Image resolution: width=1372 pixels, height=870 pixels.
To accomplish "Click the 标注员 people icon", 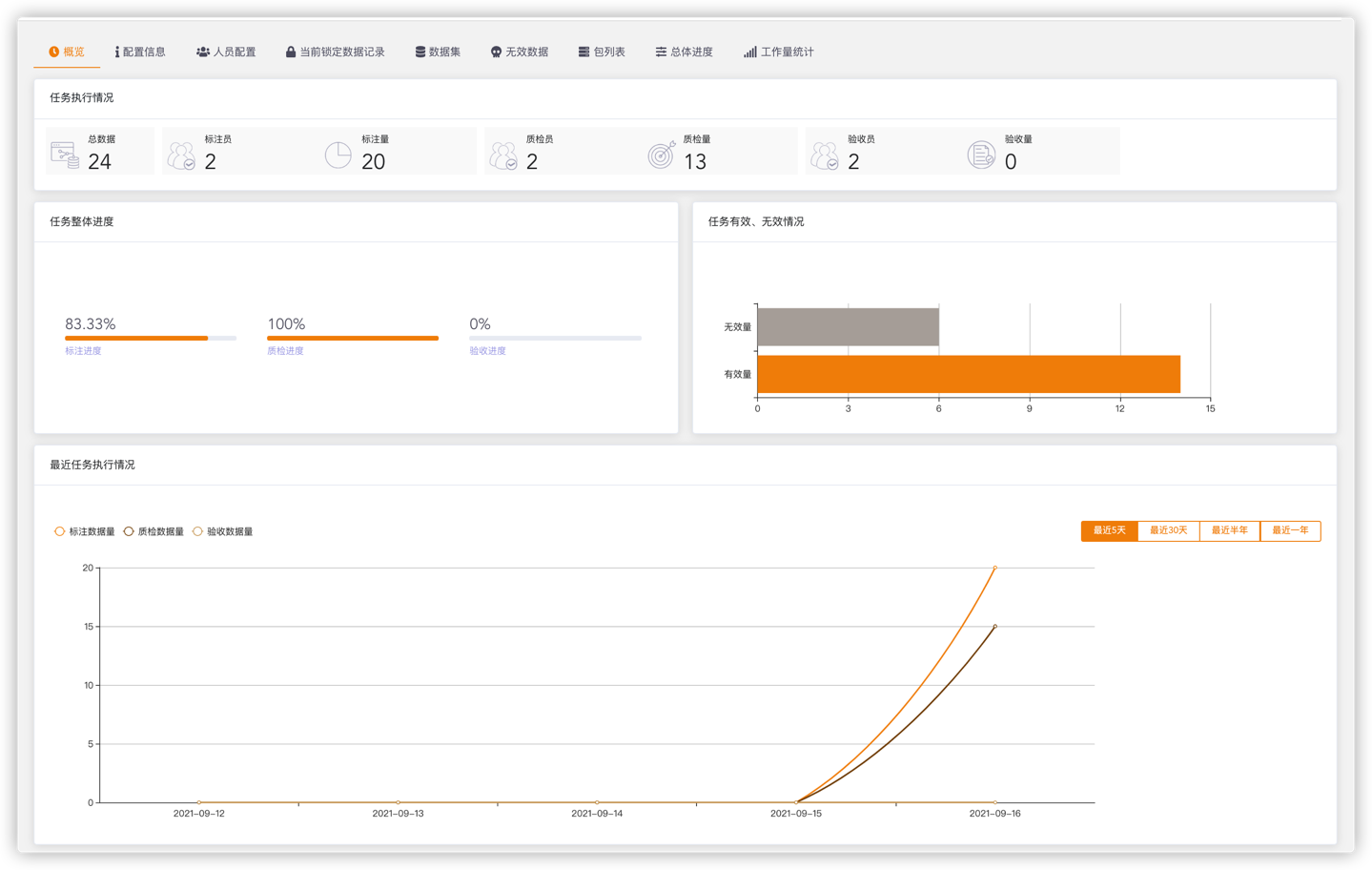I will 181,155.
